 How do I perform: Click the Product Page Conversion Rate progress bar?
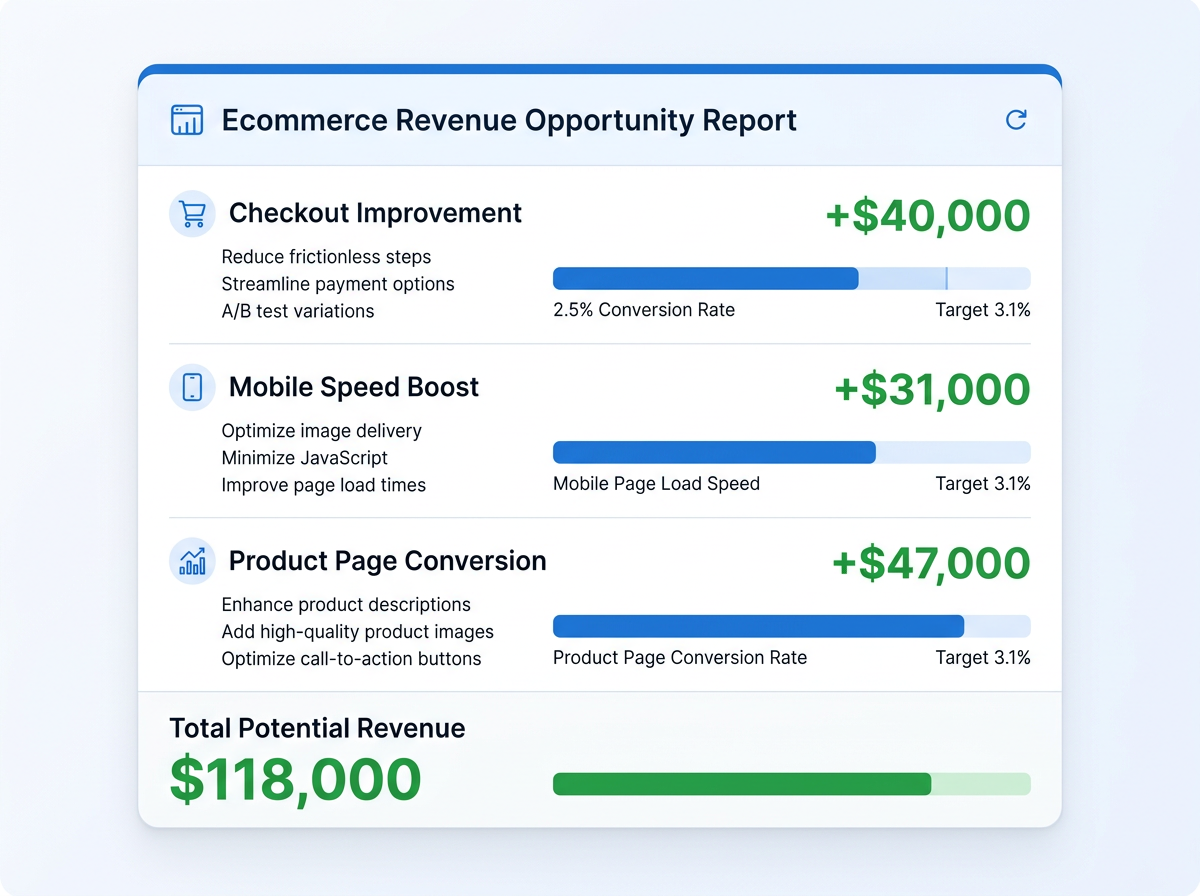click(792, 627)
